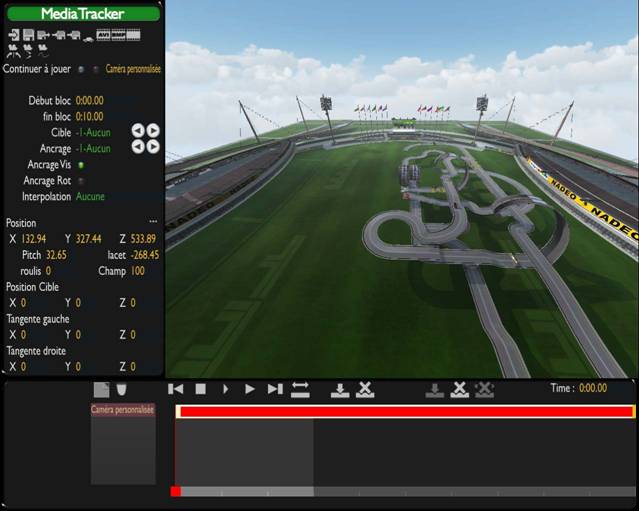Click the AVI render film icon

click(103, 35)
